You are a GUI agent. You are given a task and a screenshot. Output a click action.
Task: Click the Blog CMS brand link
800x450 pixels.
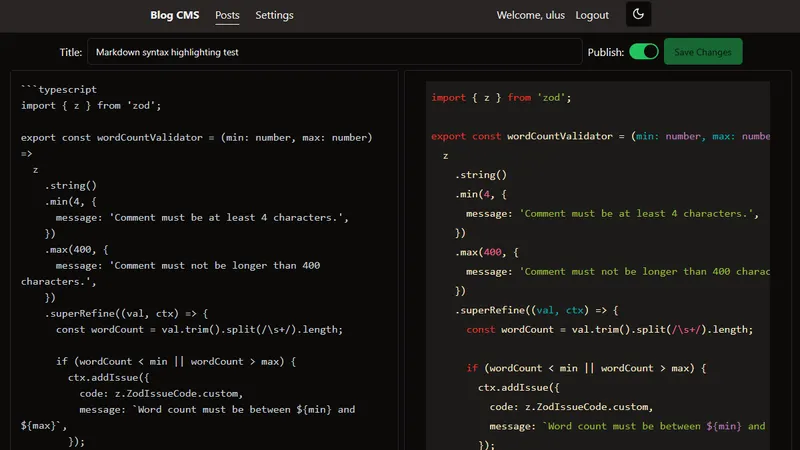pos(174,15)
